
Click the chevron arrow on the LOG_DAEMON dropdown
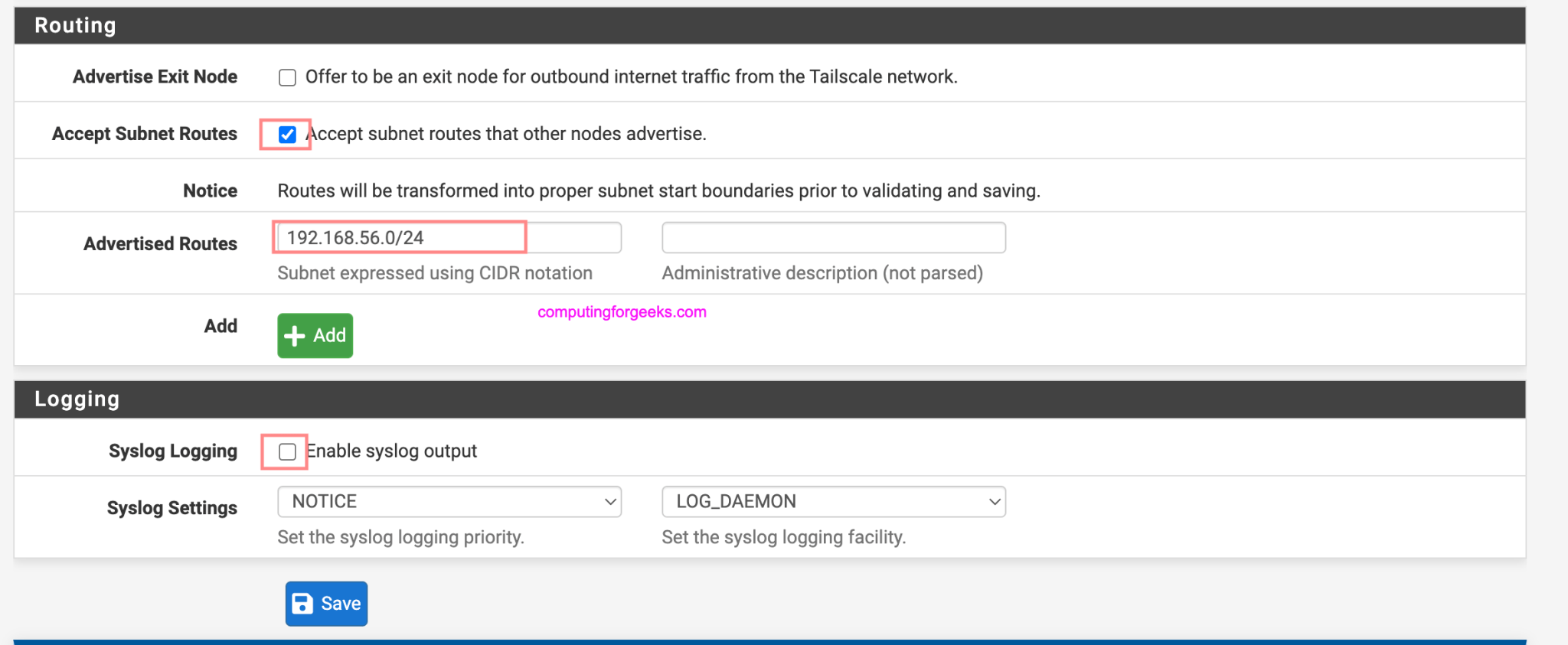pyautogui.click(x=995, y=502)
